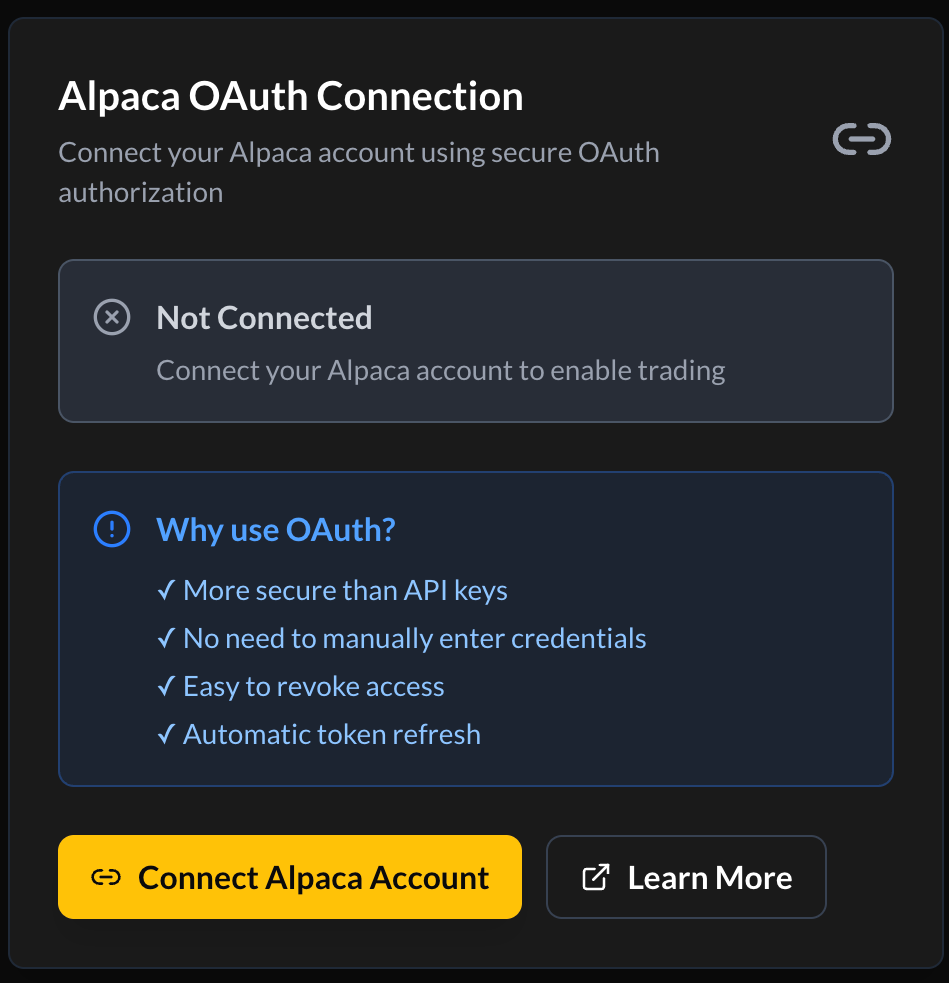Select the Why use OAuth info panel

(476, 628)
